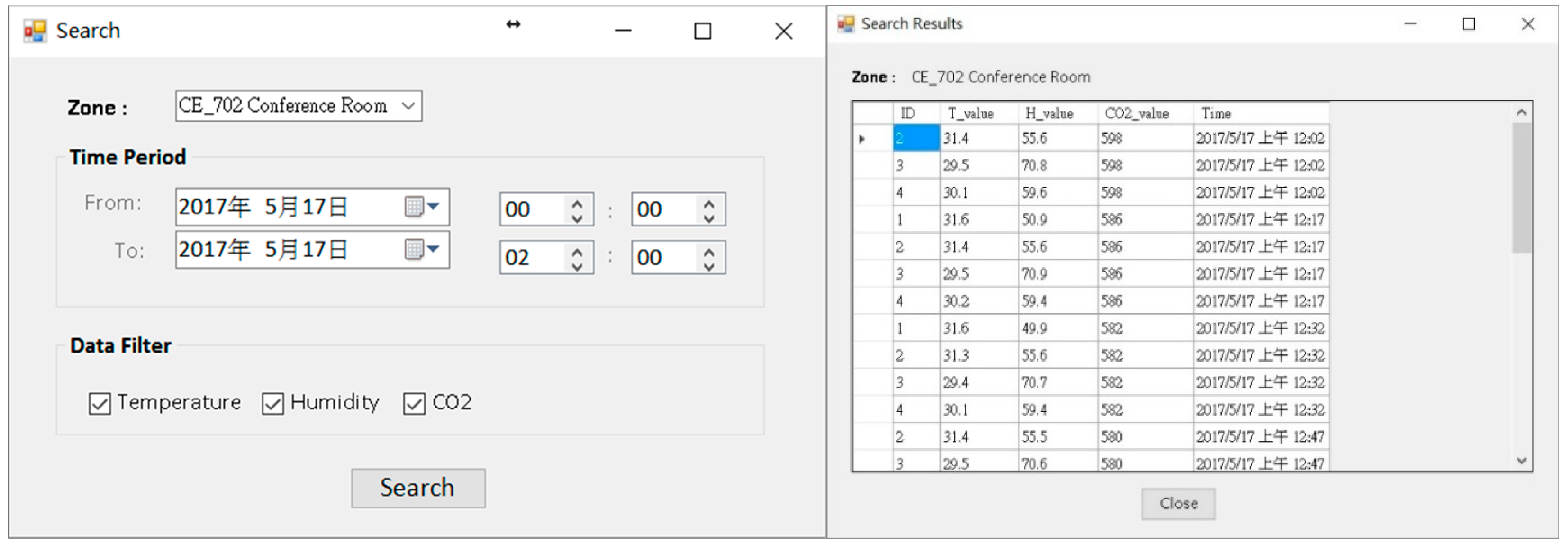Click the results grid scrollbar thumb

tap(1521, 187)
